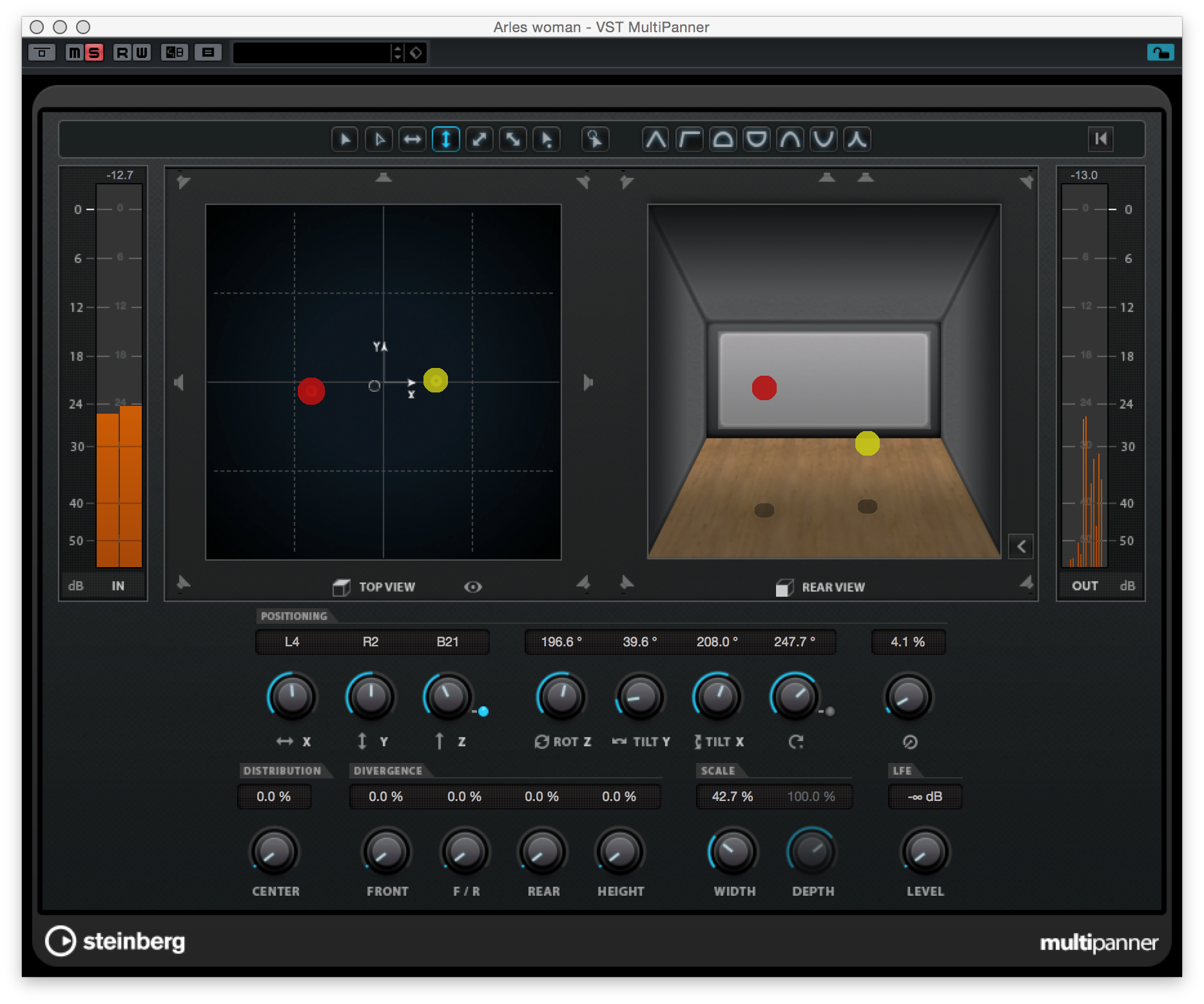Click the FRONT divergence 0.0 % value
The image size is (1204, 1004).
tap(385, 796)
